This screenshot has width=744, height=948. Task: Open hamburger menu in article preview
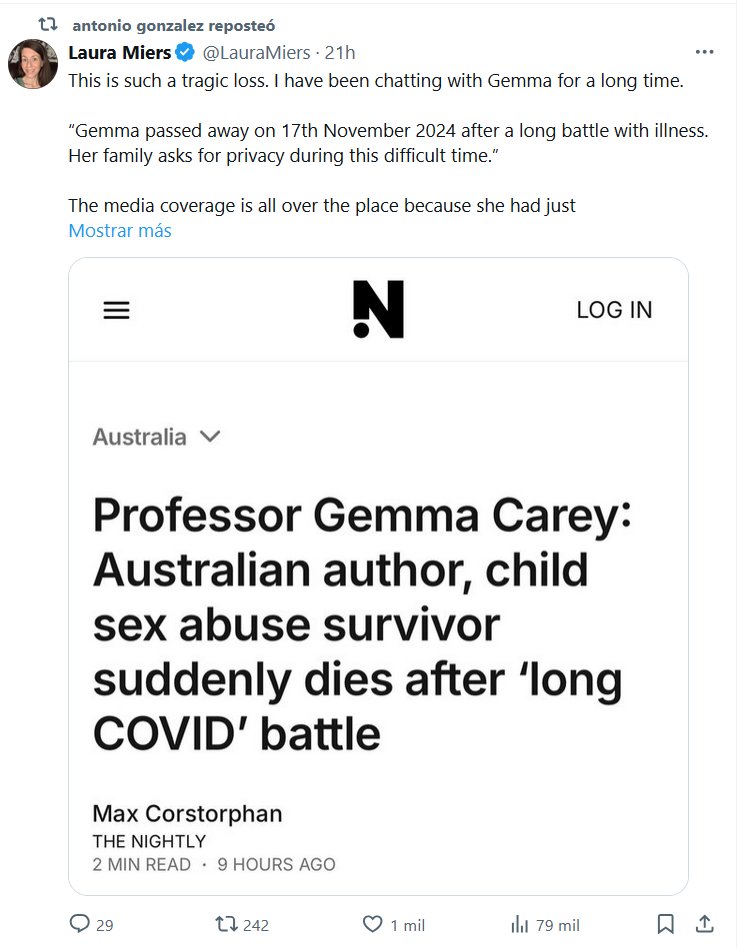(117, 310)
